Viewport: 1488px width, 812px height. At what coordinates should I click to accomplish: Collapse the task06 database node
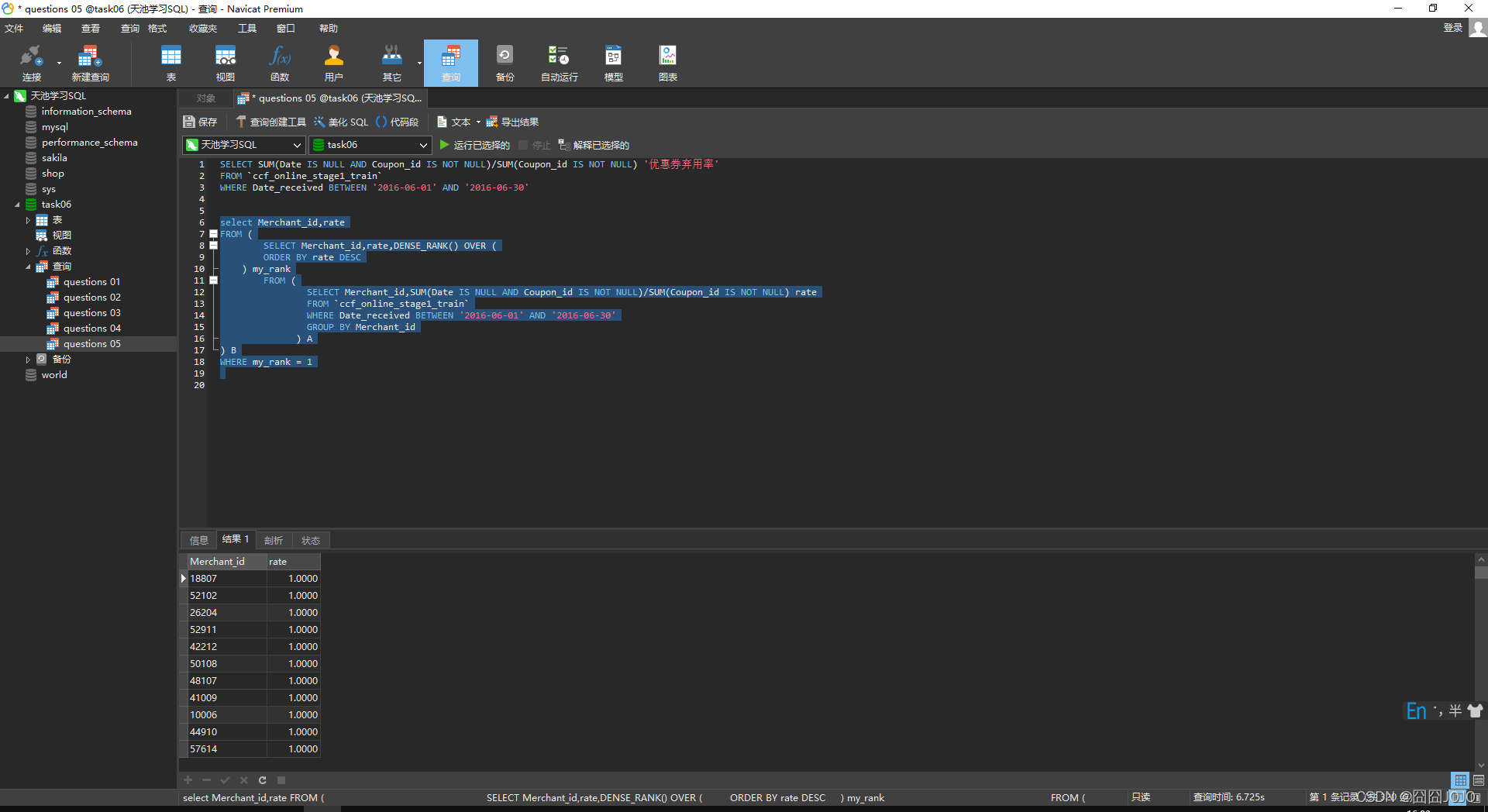coord(17,205)
